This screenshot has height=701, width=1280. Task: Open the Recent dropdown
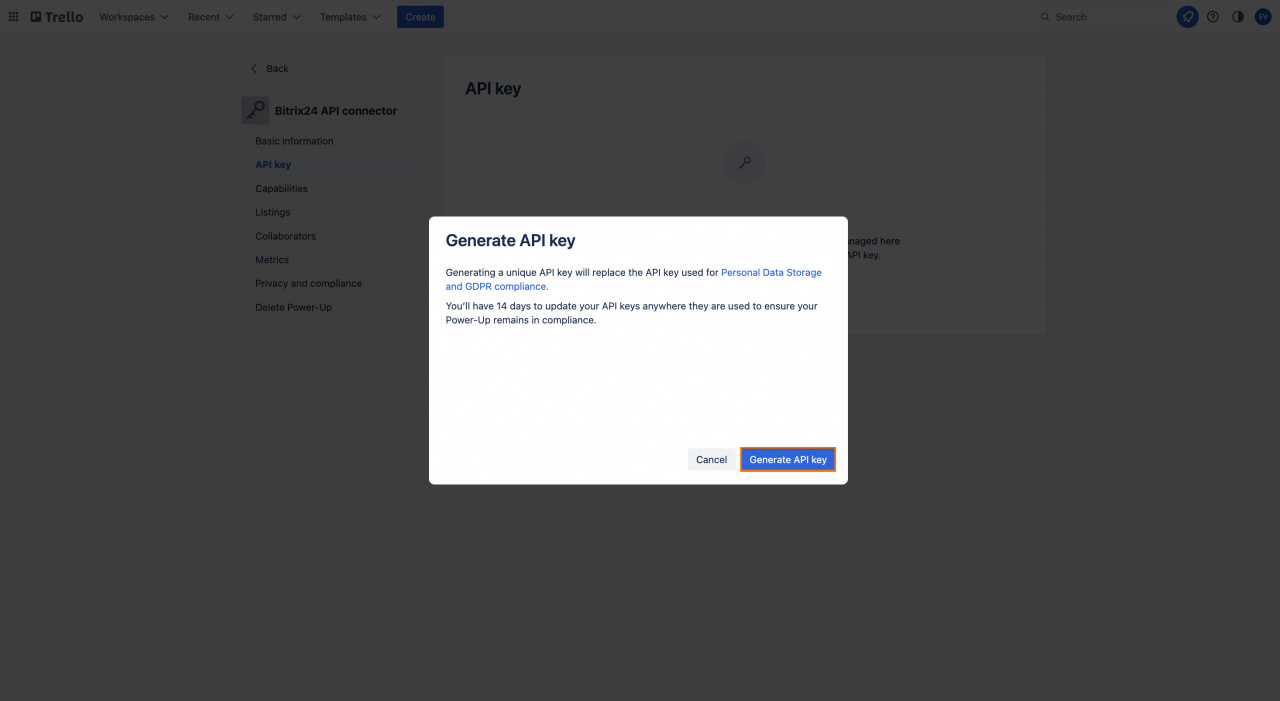(209, 17)
